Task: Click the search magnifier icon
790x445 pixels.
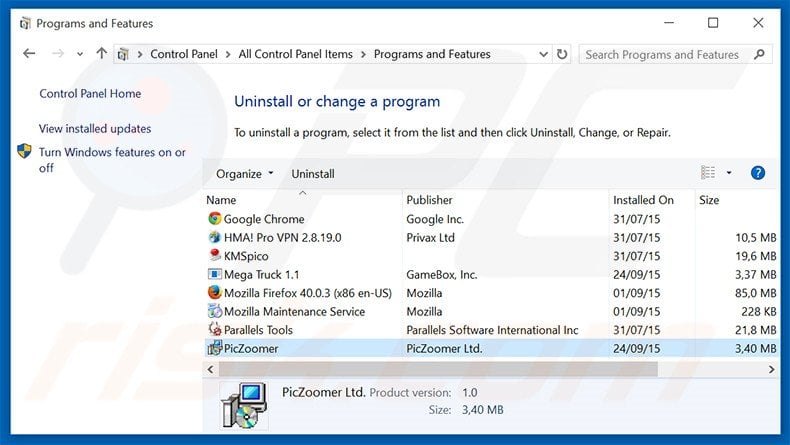Action: (759, 54)
